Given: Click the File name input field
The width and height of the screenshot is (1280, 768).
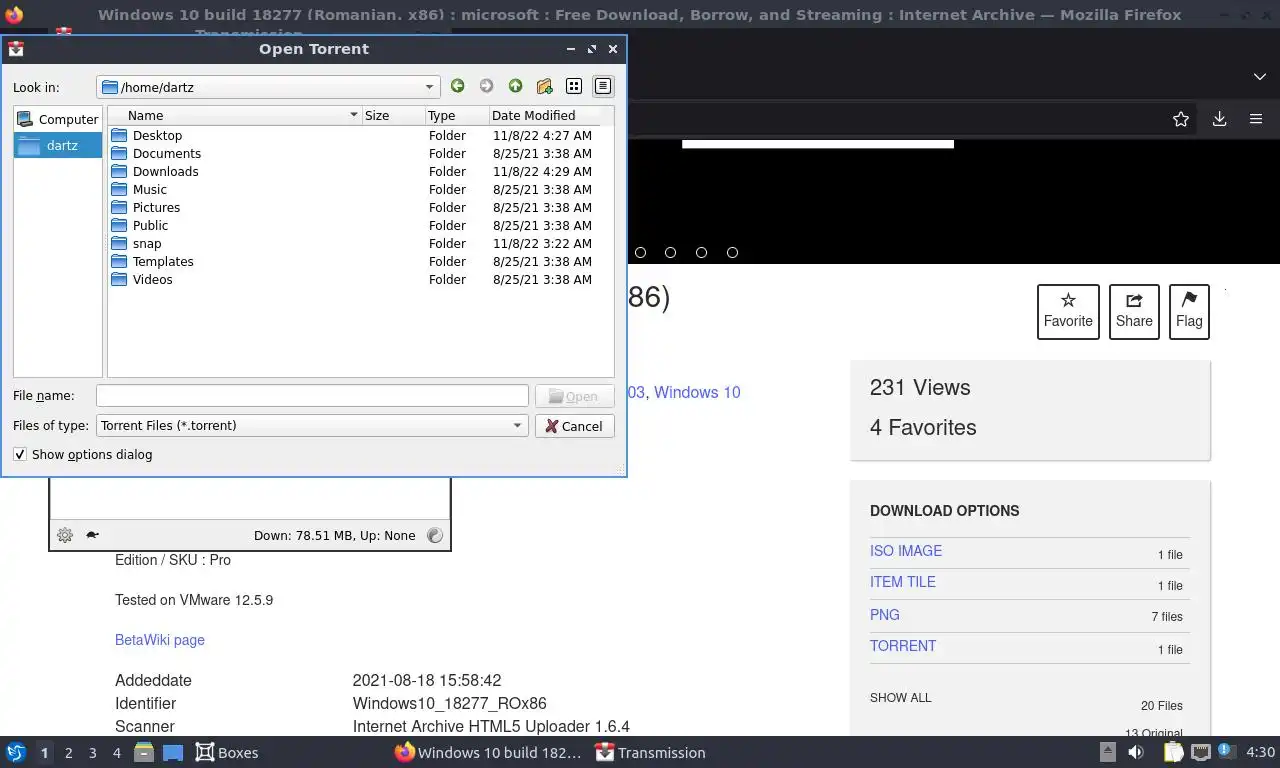Looking at the screenshot, I should (312, 395).
